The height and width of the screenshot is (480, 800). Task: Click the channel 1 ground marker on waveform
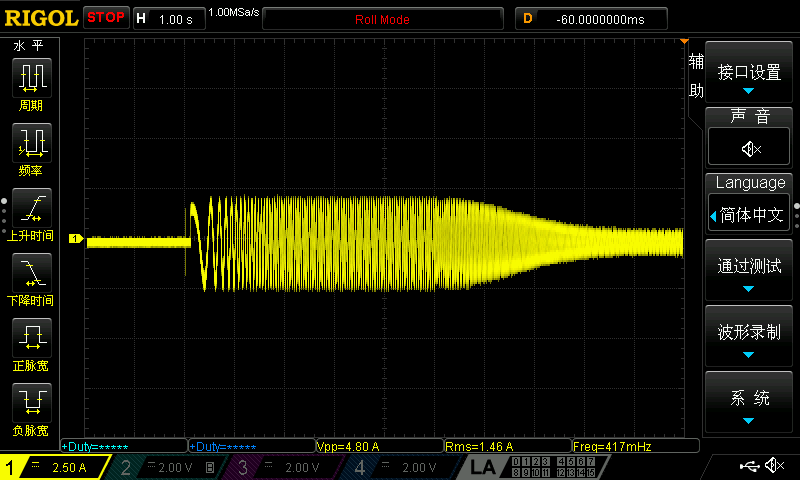tap(76, 238)
